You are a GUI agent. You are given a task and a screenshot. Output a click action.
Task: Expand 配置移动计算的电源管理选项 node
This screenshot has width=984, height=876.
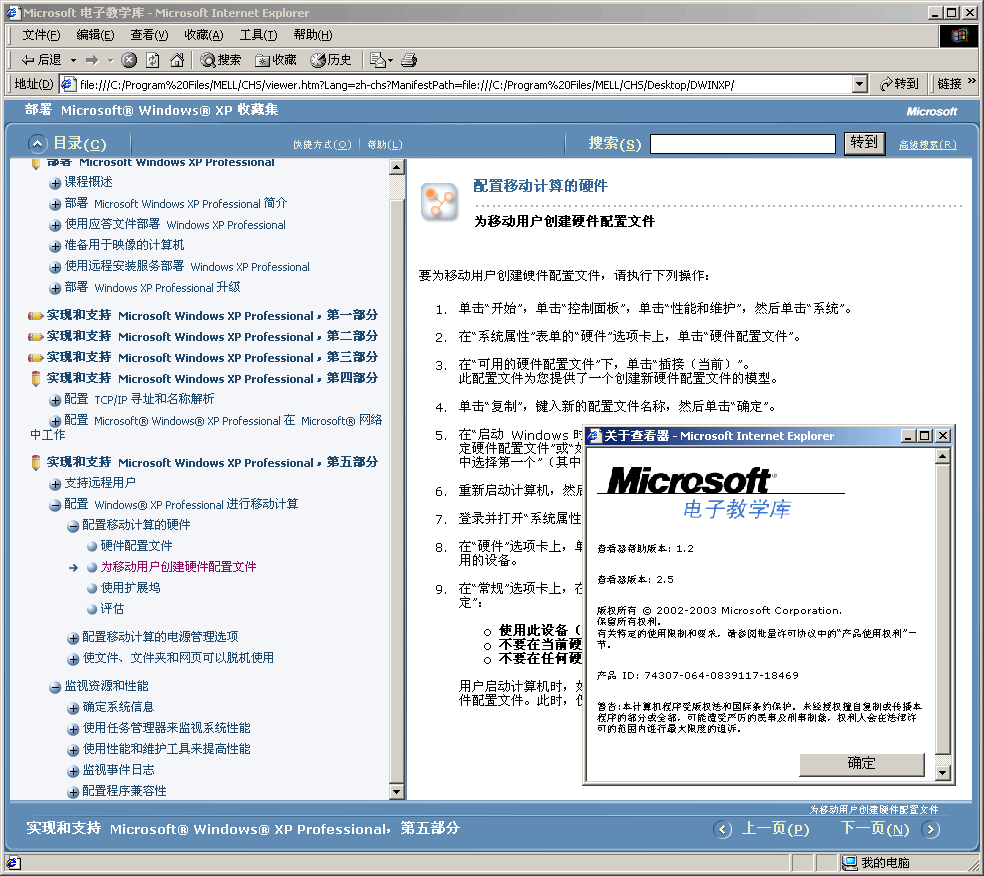click(73, 638)
